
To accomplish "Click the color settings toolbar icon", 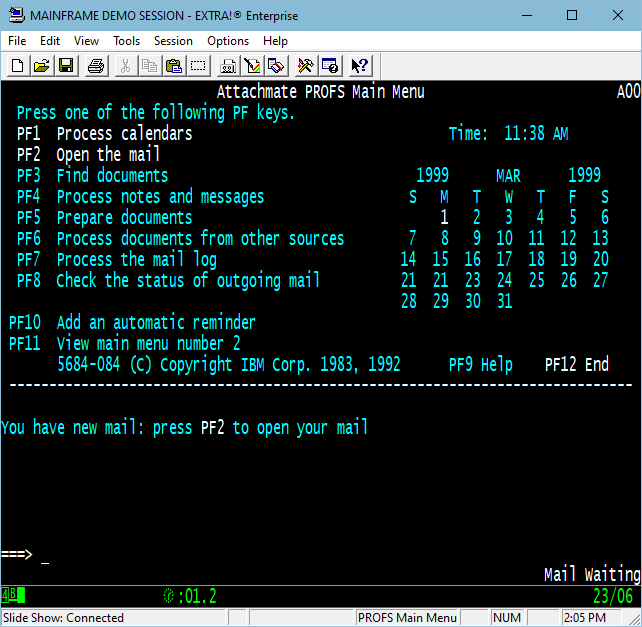I will pos(252,66).
